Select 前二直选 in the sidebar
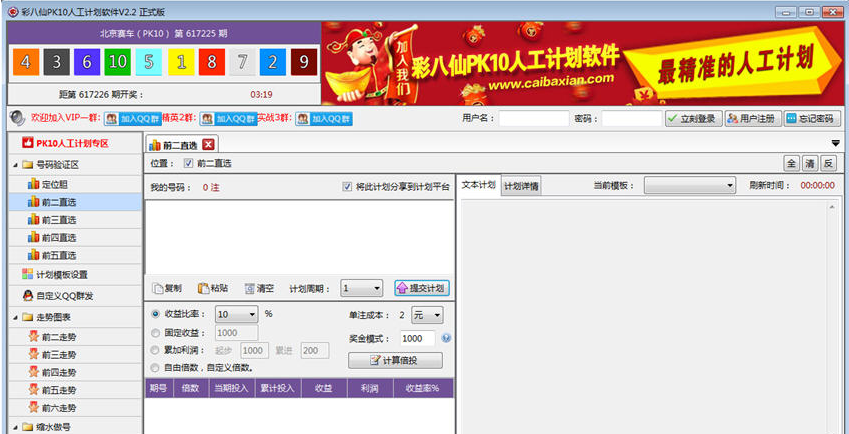Image resolution: width=849 pixels, height=434 pixels. (76, 202)
